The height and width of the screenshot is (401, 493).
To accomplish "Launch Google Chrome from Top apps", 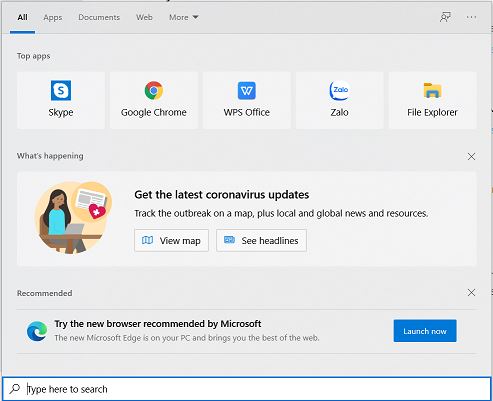I will point(154,100).
